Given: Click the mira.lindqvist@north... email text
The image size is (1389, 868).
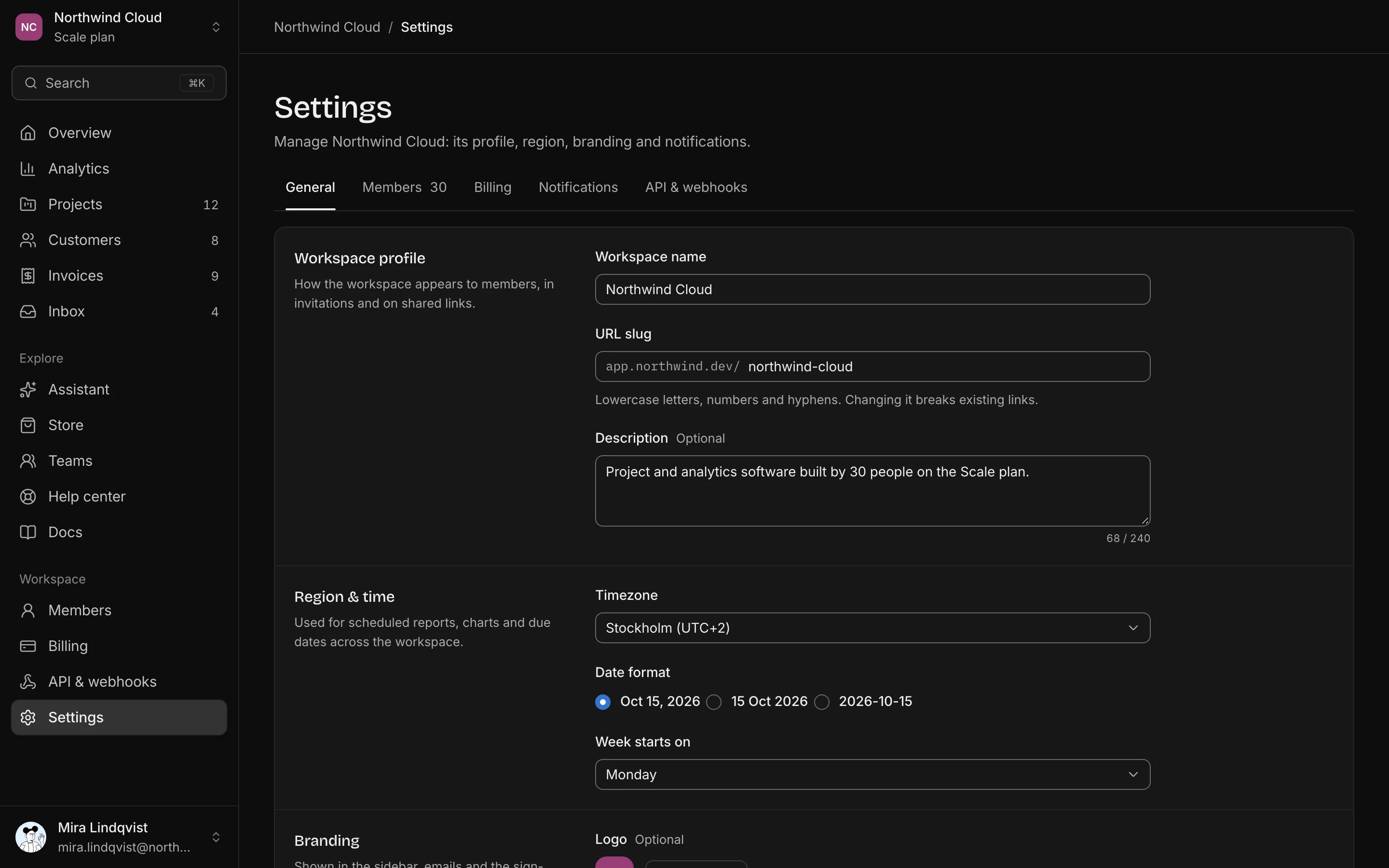Looking at the screenshot, I should [124, 847].
